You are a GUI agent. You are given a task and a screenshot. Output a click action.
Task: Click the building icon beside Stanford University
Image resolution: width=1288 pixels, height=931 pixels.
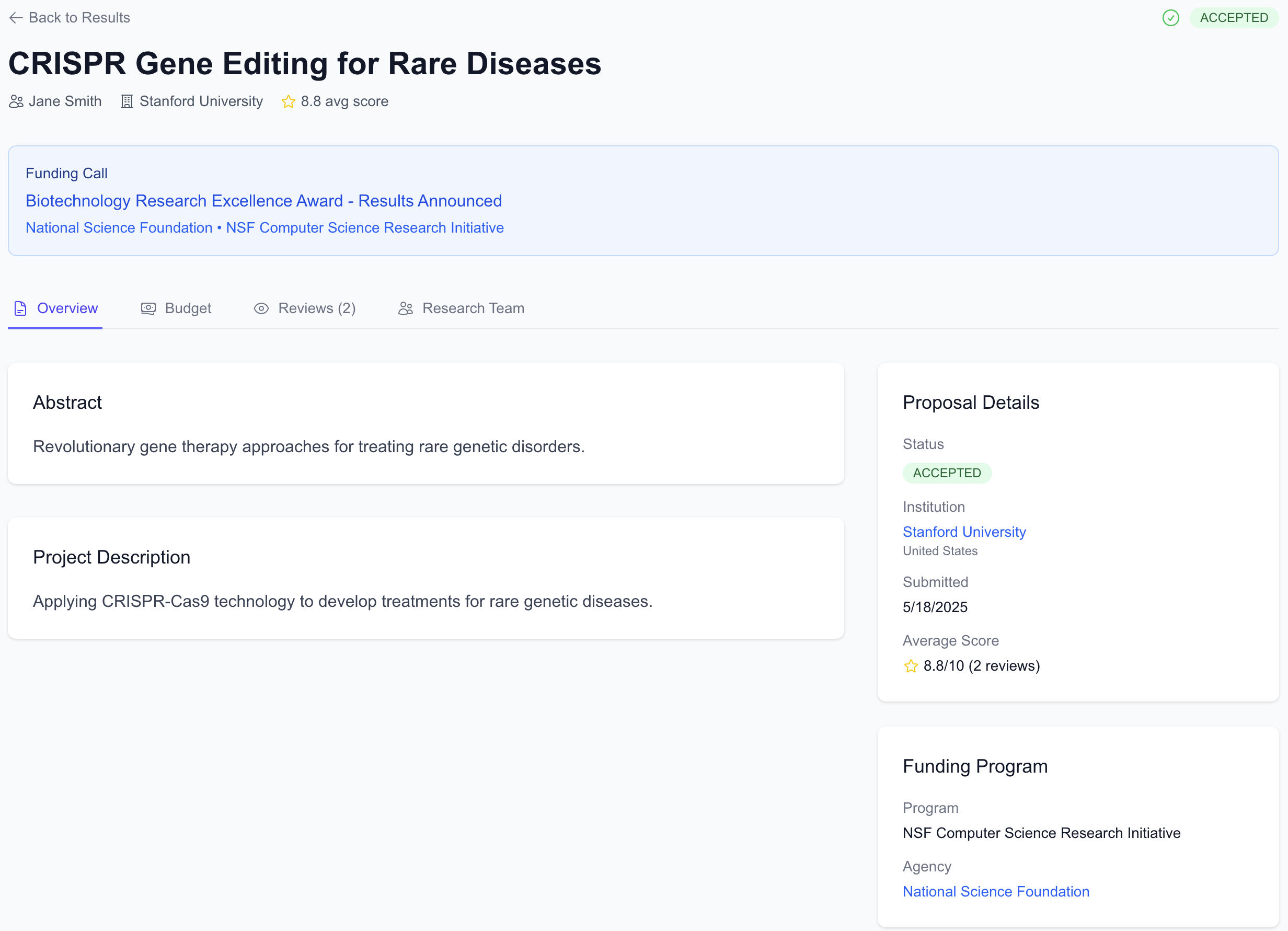pos(126,102)
